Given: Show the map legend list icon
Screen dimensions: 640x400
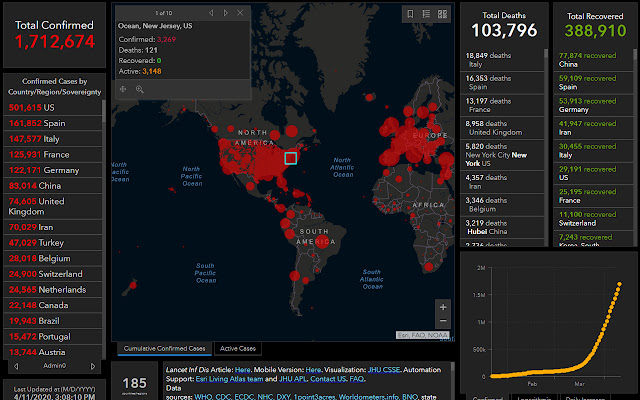Looking at the screenshot, I should [x=427, y=14].
